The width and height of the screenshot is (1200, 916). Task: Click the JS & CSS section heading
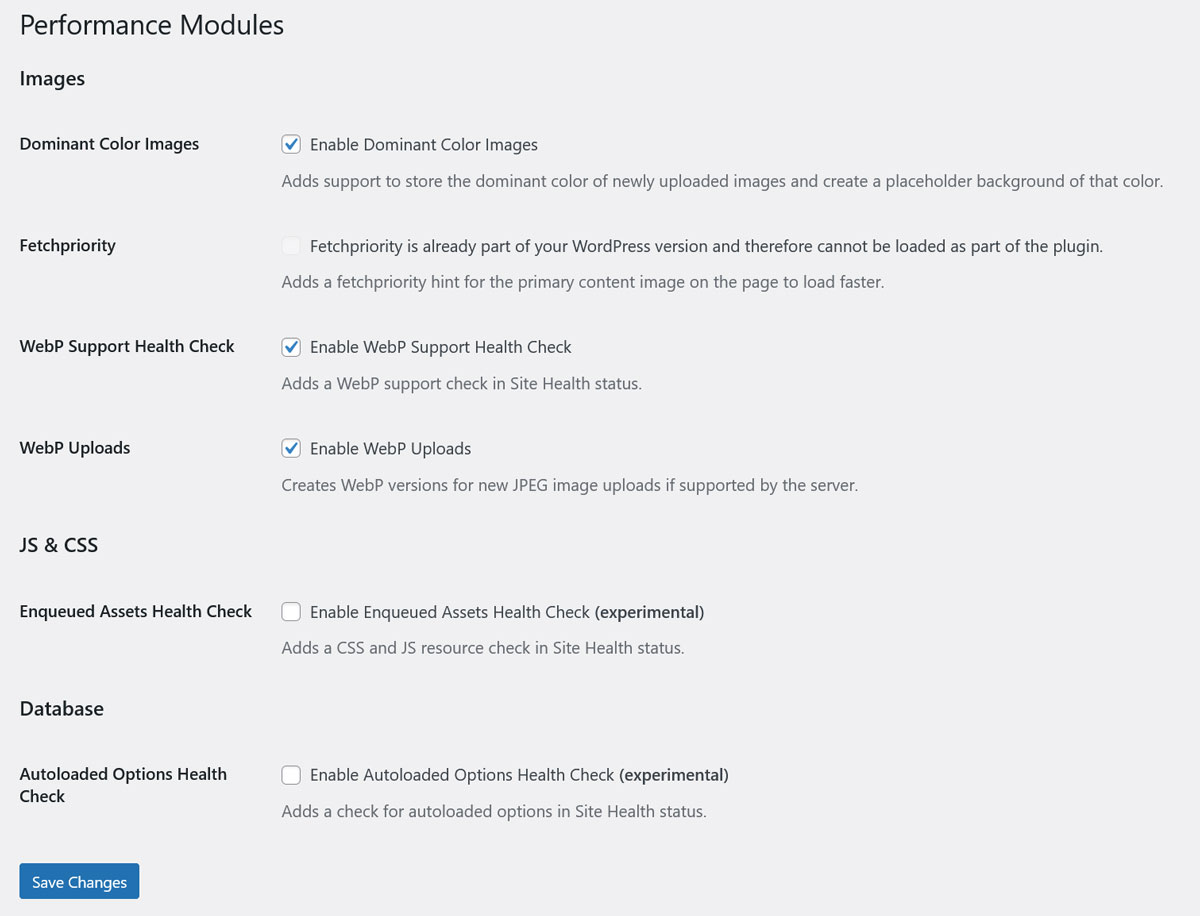59,545
